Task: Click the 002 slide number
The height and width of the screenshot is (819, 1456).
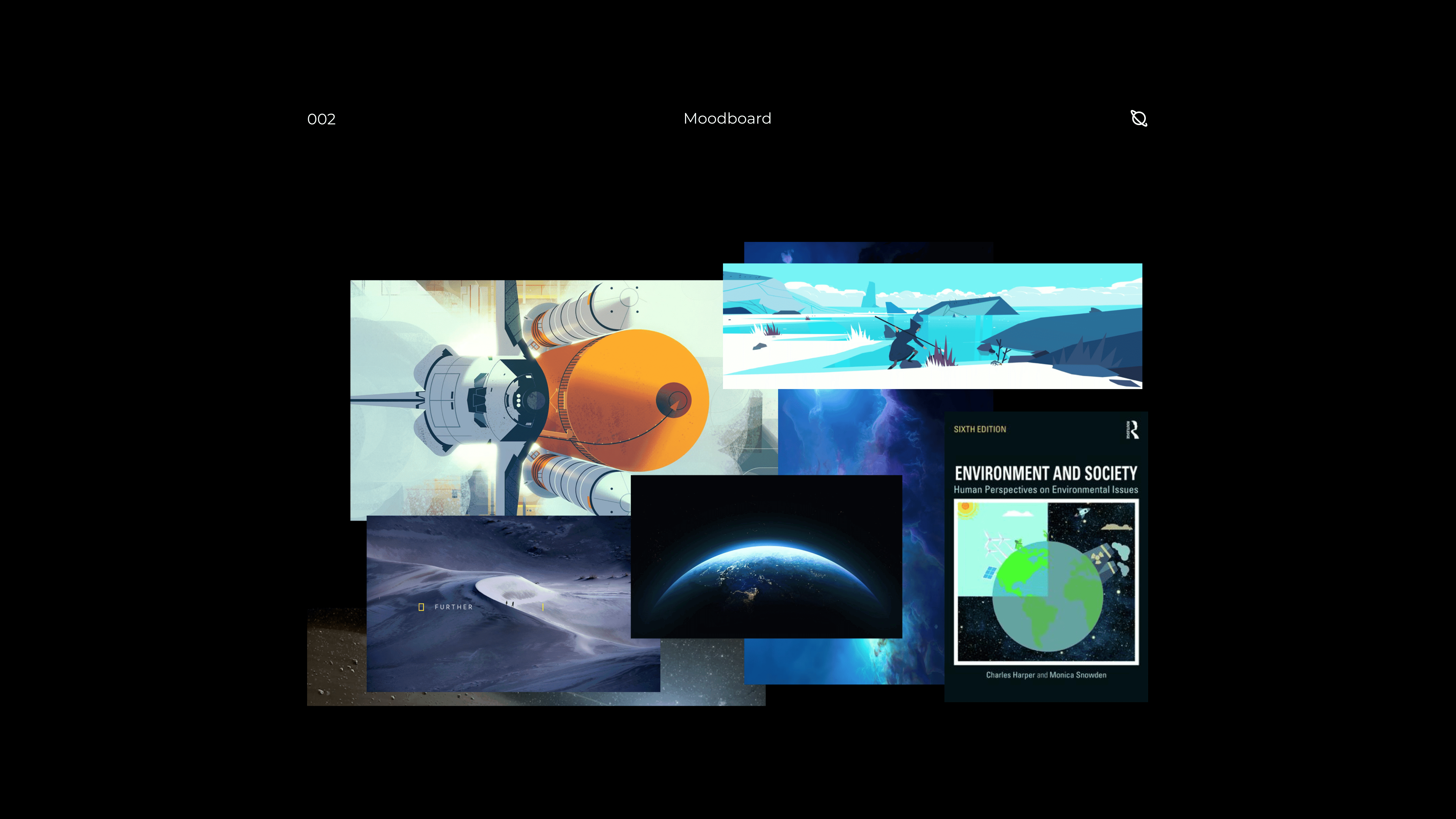Action: (321, 119)
